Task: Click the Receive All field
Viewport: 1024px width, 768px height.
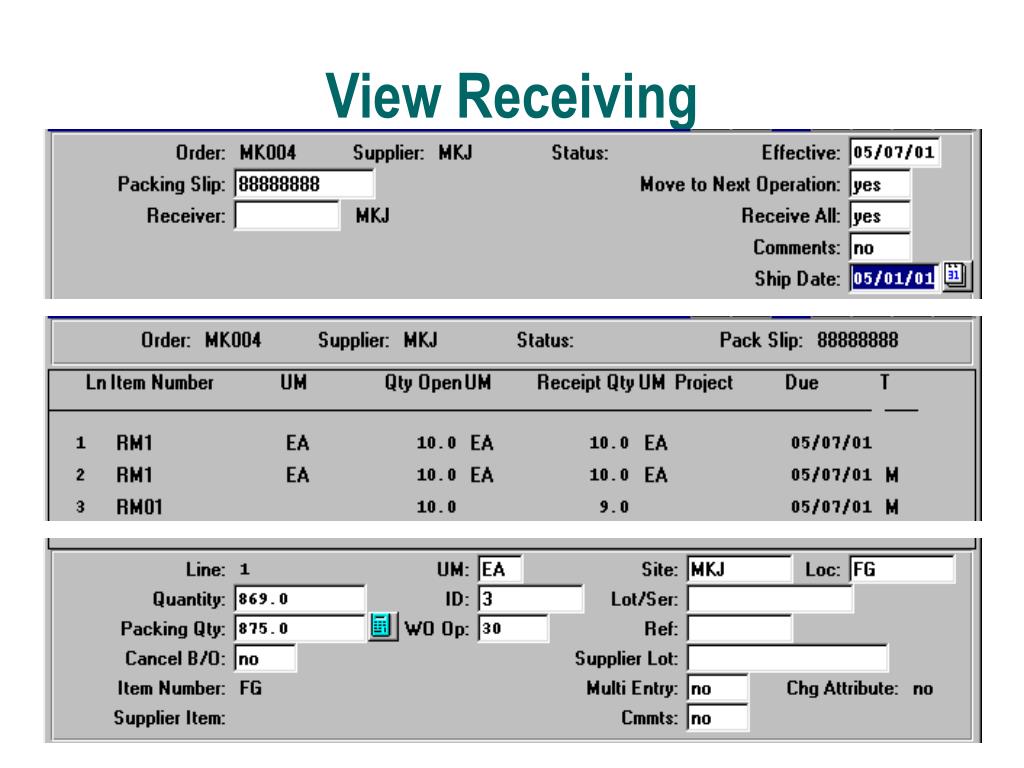Action: pyautogui.click(x=880, y=216)
